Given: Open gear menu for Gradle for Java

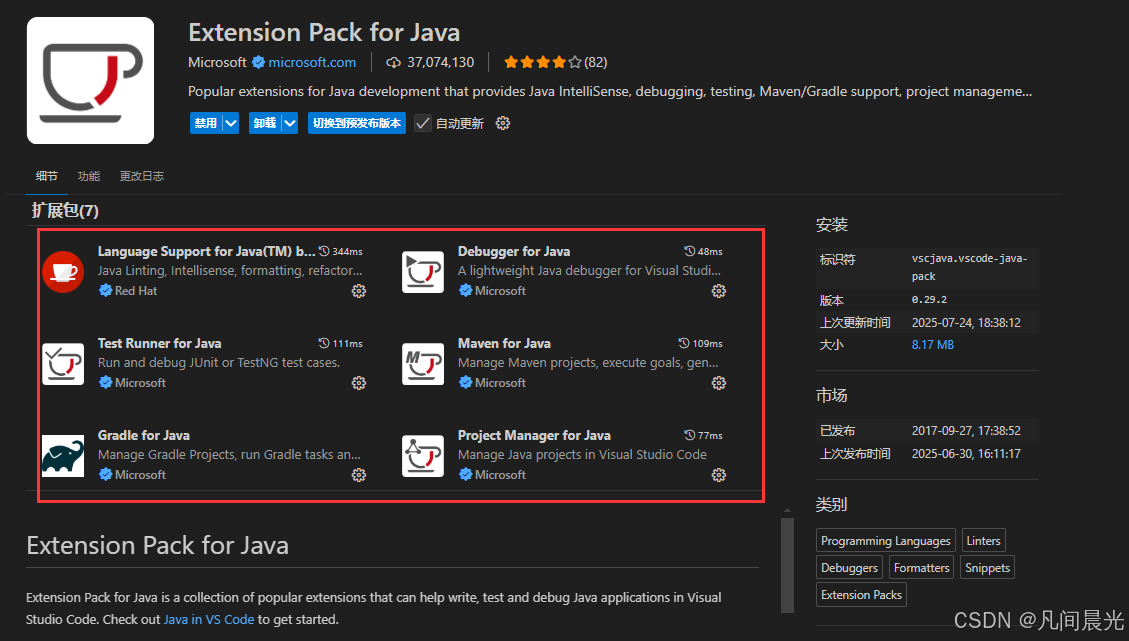Looking at the screenshot, I should point(359,475).
